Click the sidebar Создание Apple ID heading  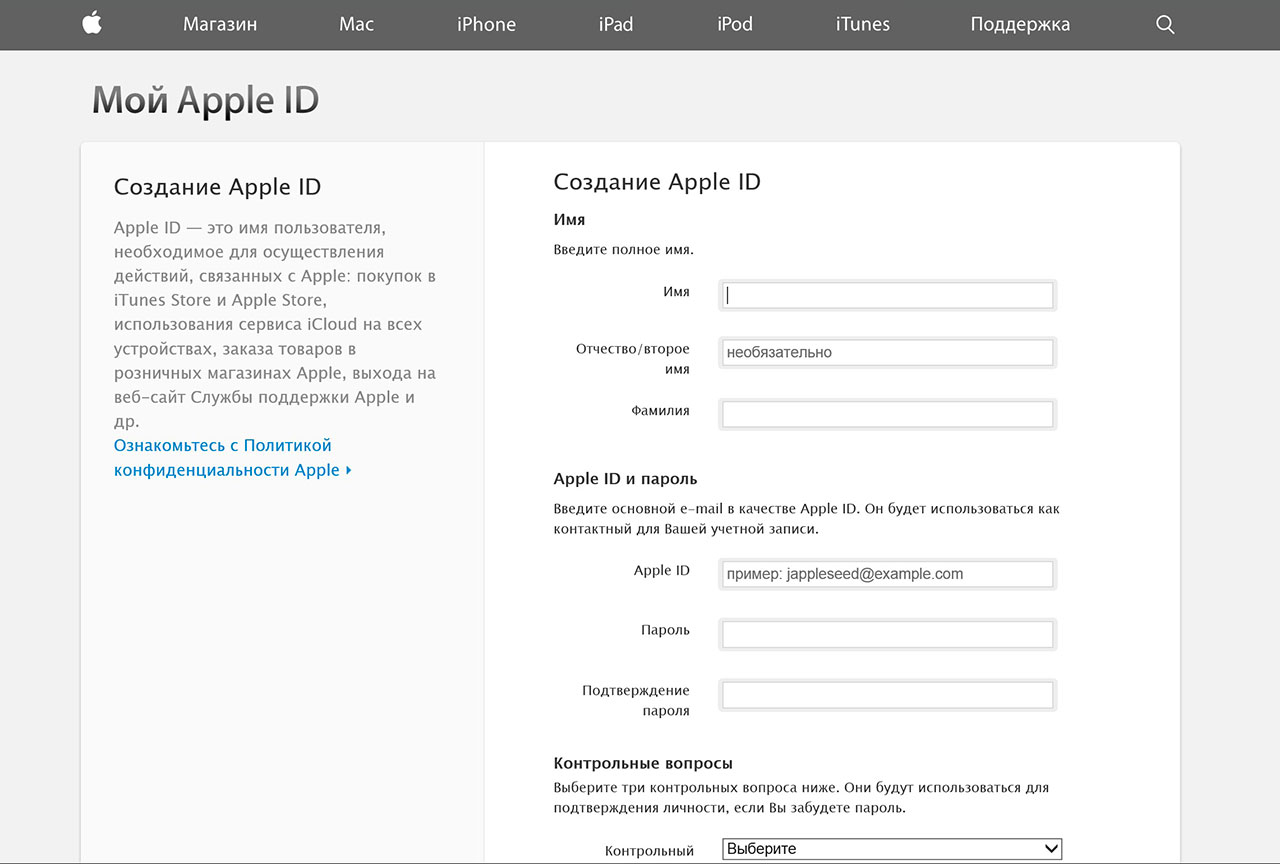(218, 187)
